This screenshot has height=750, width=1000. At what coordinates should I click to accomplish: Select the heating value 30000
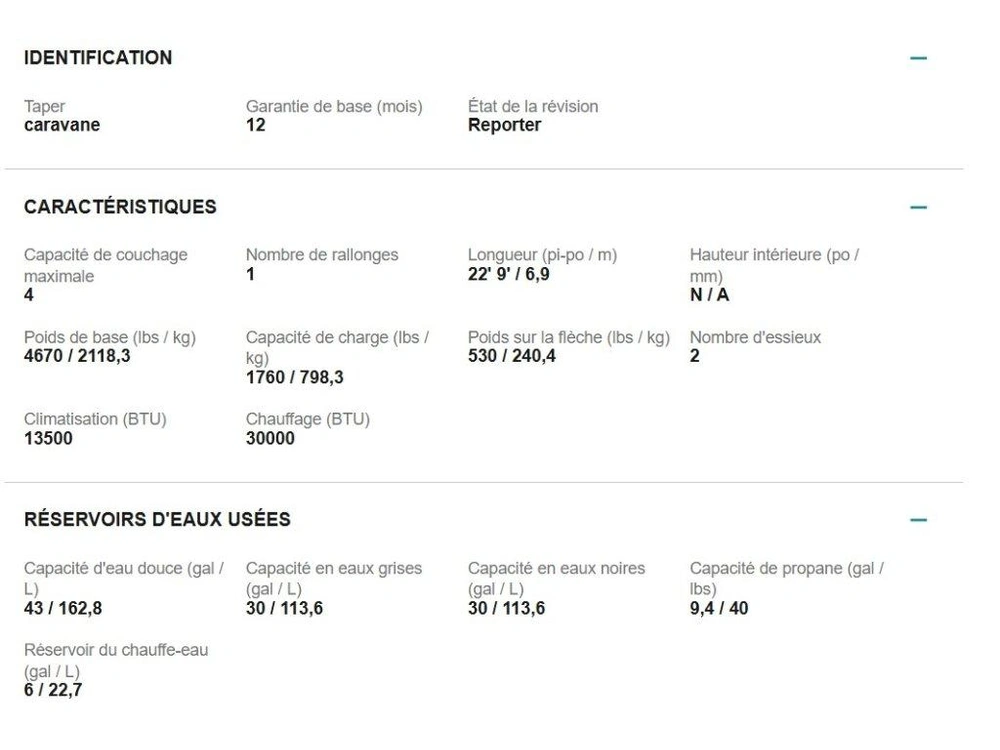(x=270, y=438)
